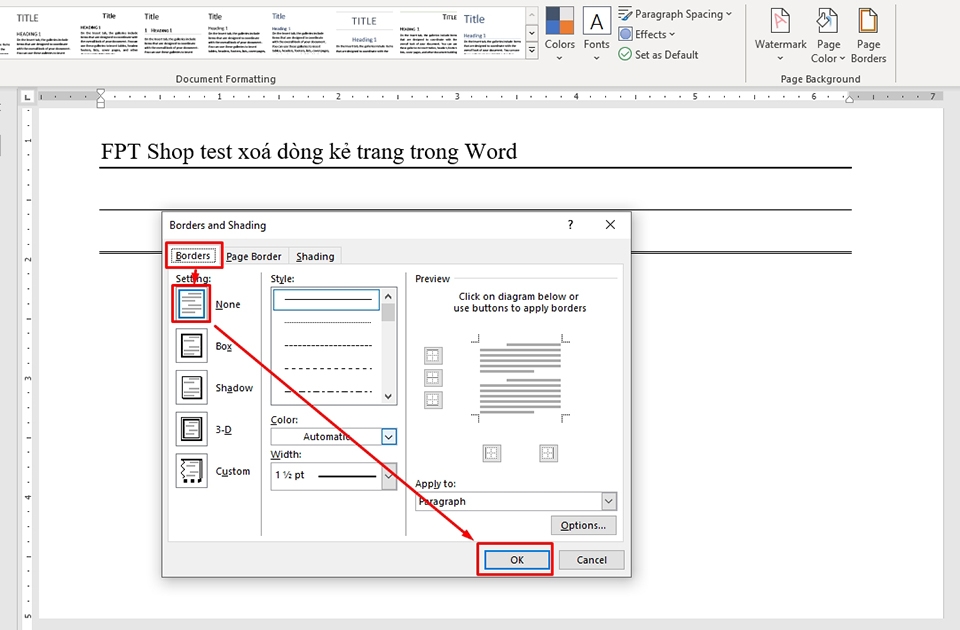Apply the blue Title style set thumbnail
Viewport: 960px width, 630px height.
click(492, 34)
